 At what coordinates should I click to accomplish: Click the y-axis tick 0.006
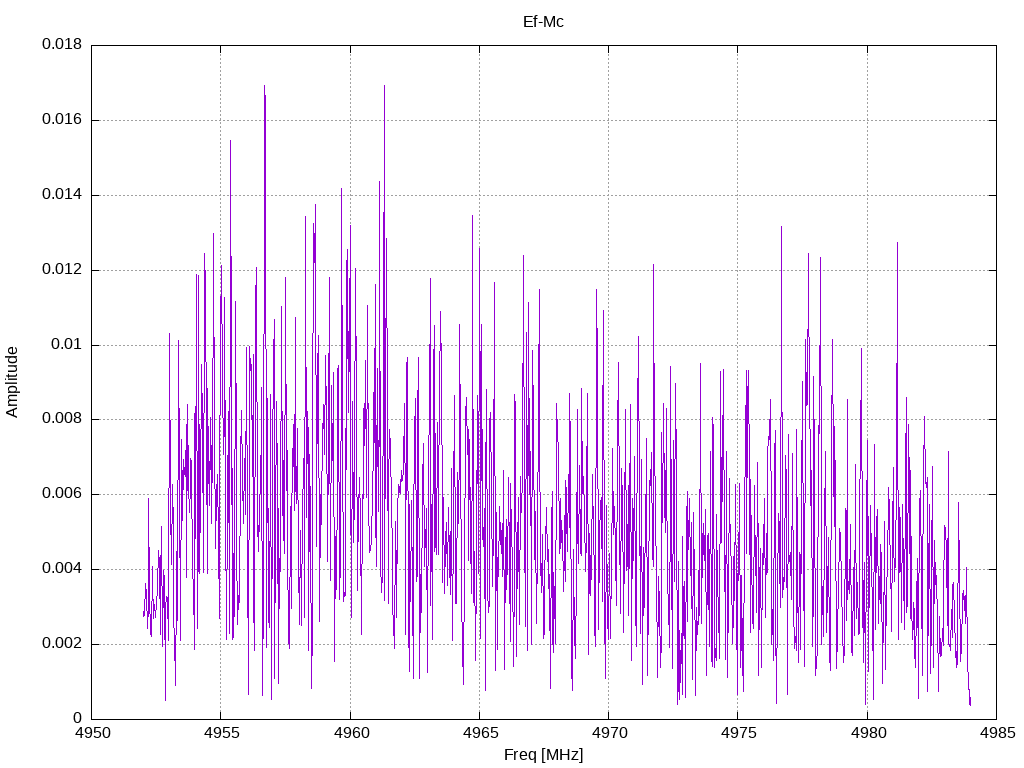62,494
